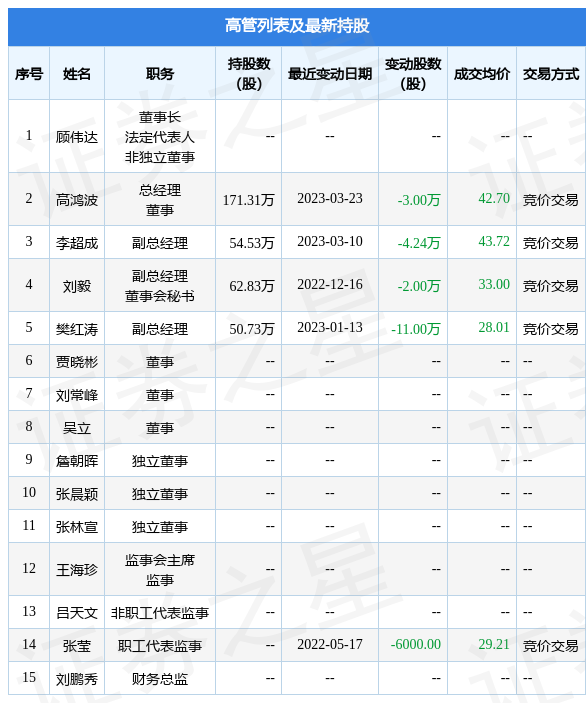This screenshot has width=586, height=703.
Task: Click the row number 10
Action: tap(29, 492)
